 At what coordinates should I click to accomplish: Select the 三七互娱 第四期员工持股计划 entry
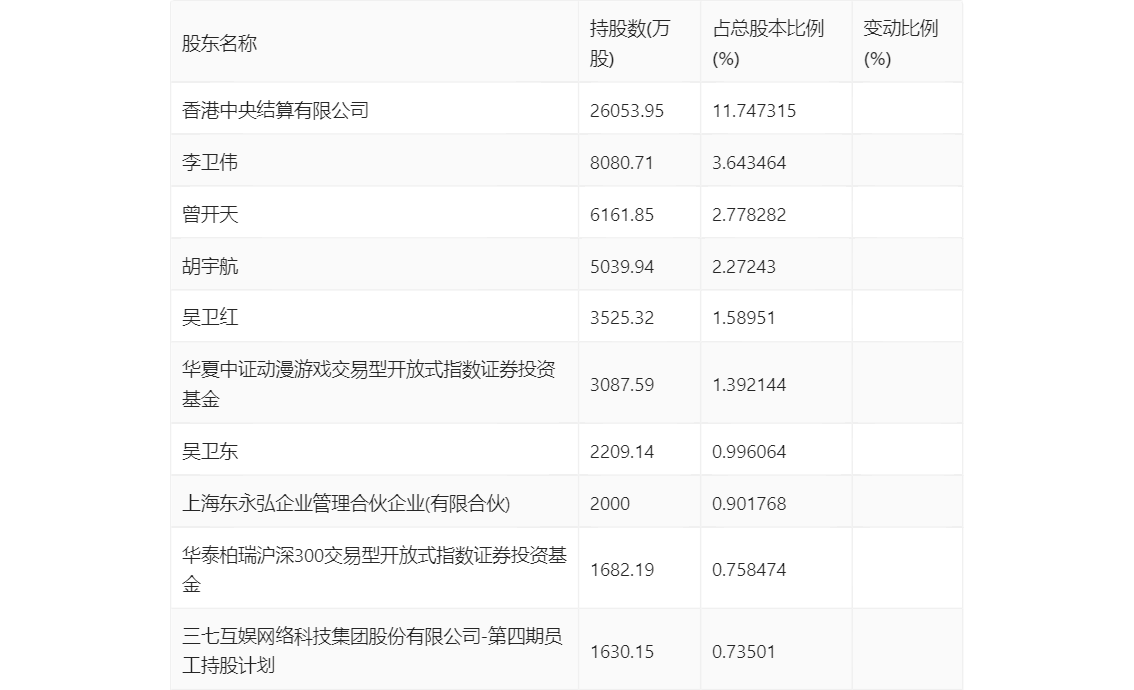pos(372,651)
